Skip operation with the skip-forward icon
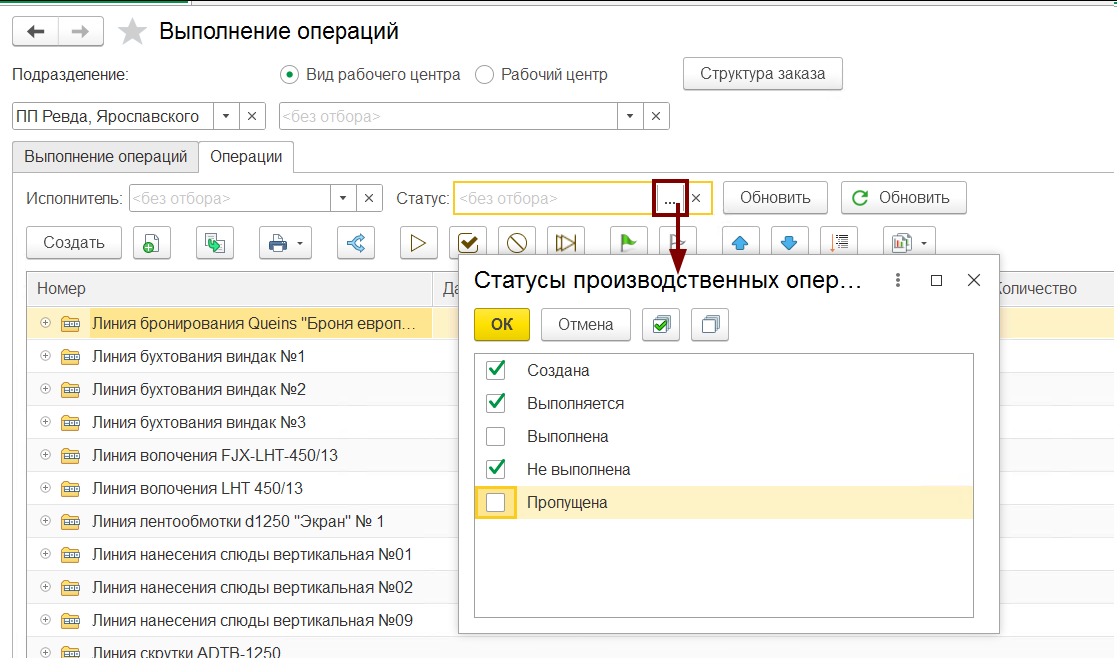The width and height of the screenshot is (1117, 658). click(x=566, y=243)
